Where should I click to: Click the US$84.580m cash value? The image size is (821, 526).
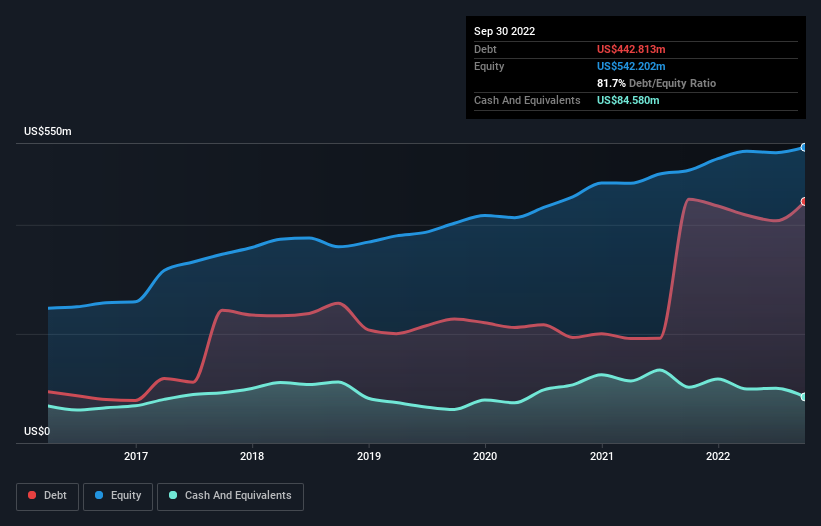point(628,100)
